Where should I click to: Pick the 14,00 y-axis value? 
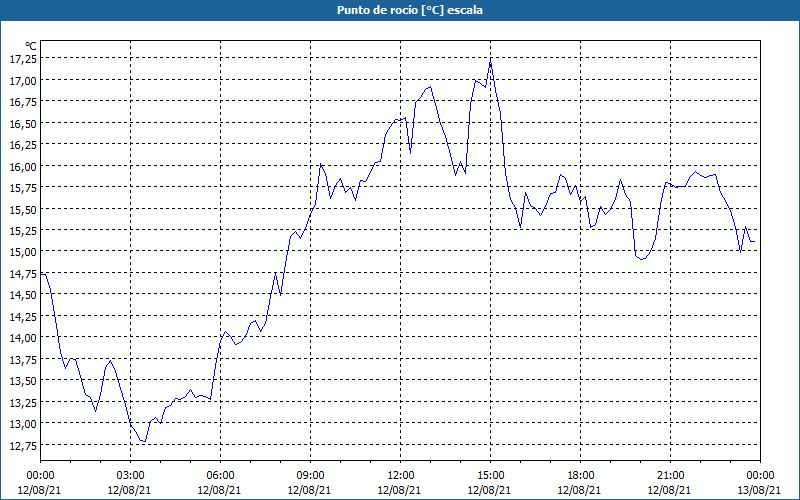23,338
